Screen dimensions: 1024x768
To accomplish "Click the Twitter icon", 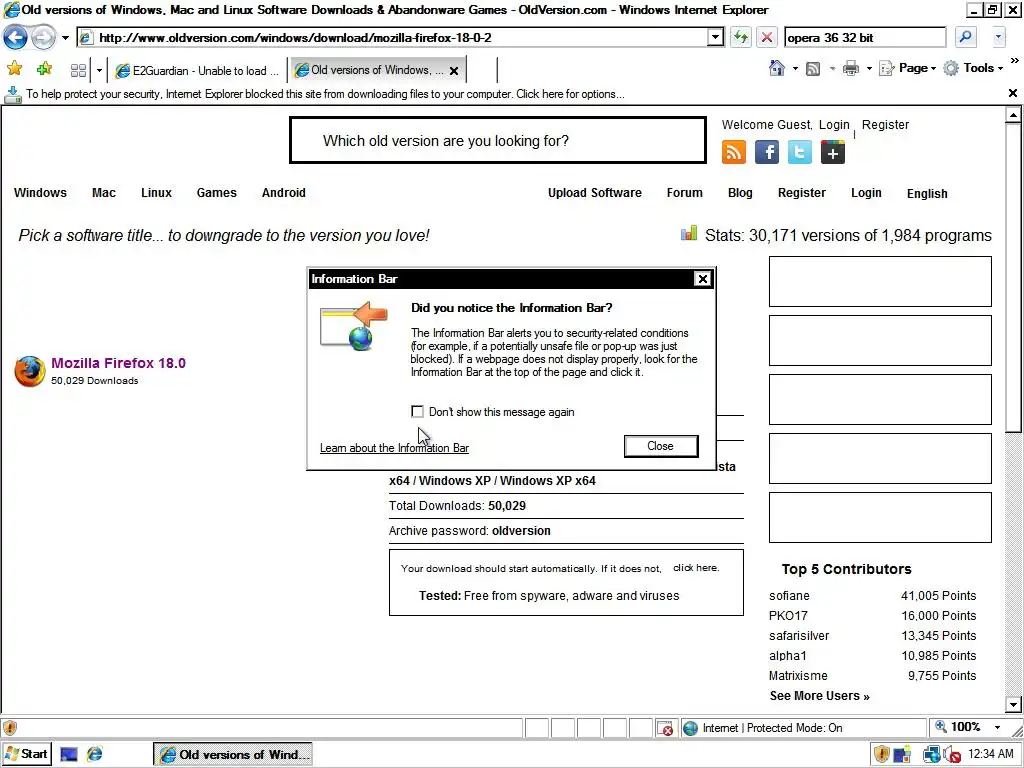I will pyautogui.click(x=799, y=152).
